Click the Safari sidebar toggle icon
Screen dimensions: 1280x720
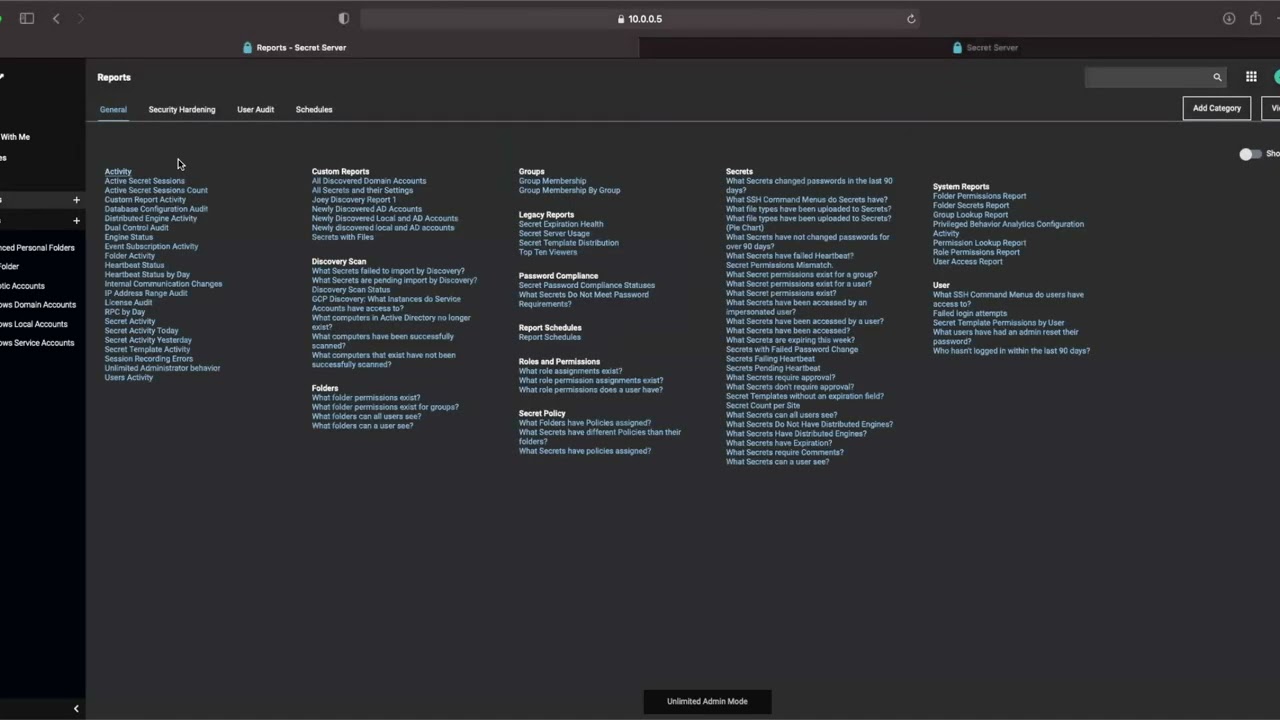(27, 18)
